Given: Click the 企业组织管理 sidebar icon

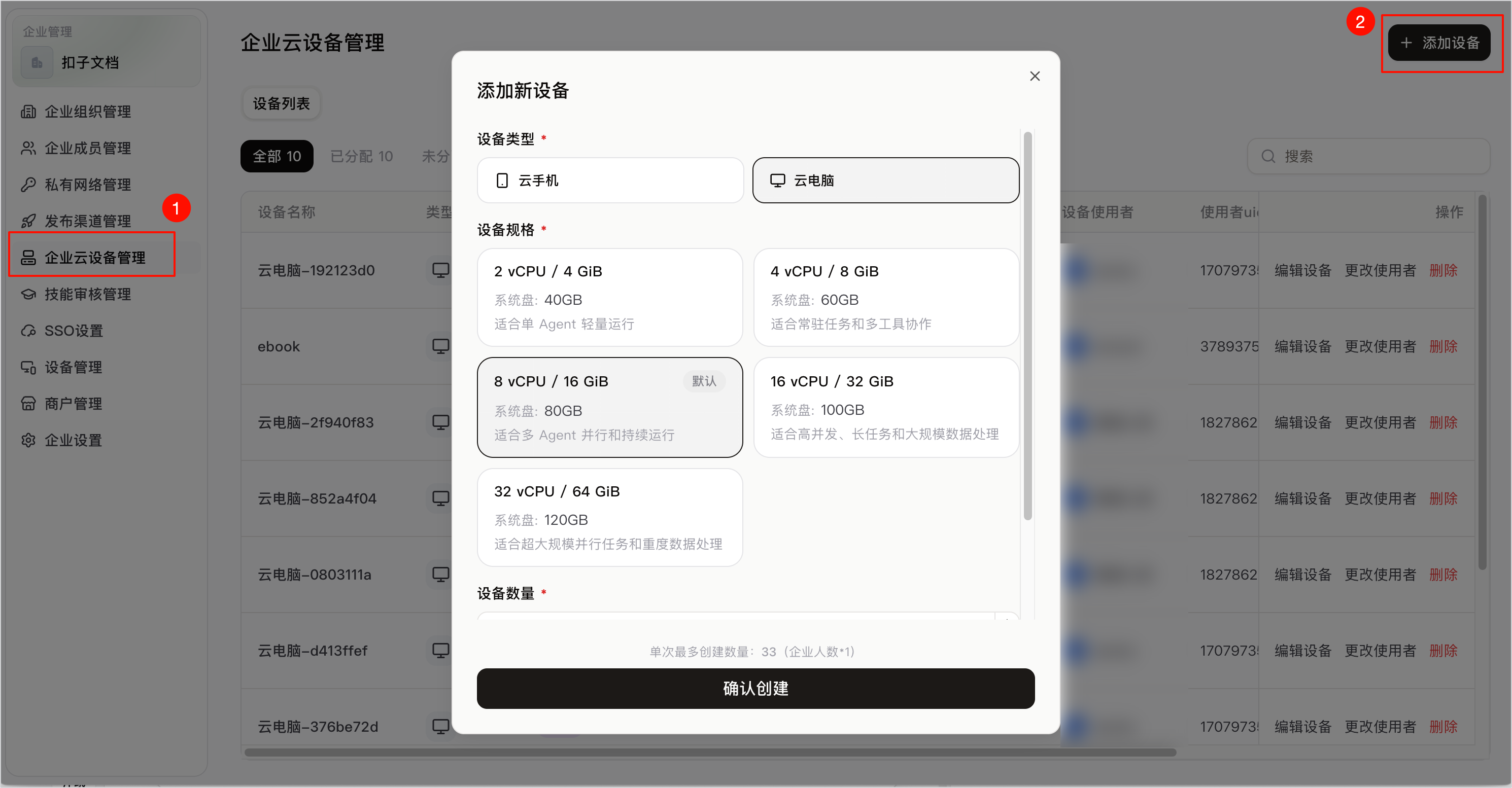Looking at the screenshot, I should coord(28,112).
